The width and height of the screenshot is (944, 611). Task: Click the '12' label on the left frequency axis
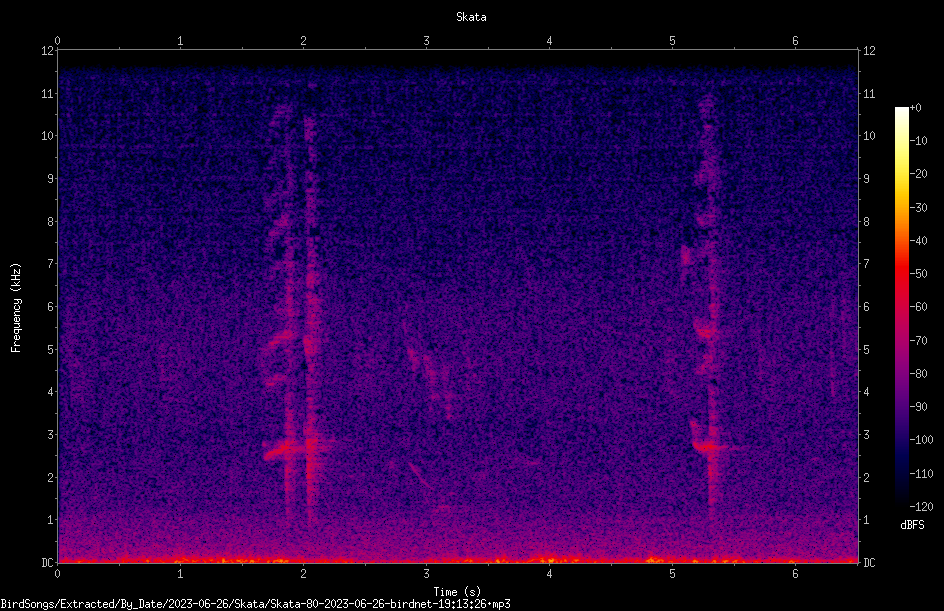pyautogui.click(x=48, y=51)
